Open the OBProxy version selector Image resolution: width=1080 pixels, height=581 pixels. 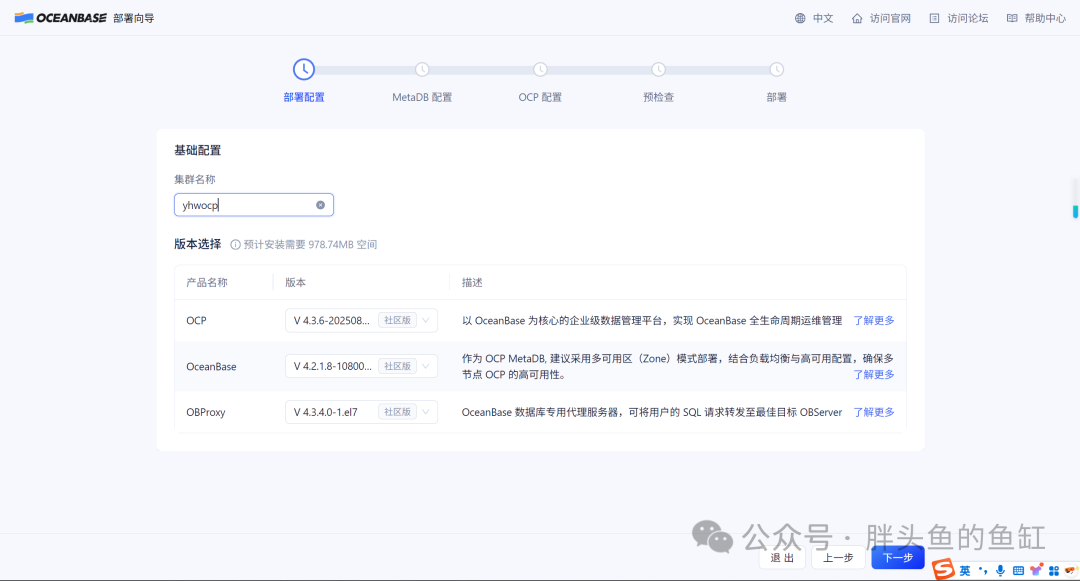(361, 412)
